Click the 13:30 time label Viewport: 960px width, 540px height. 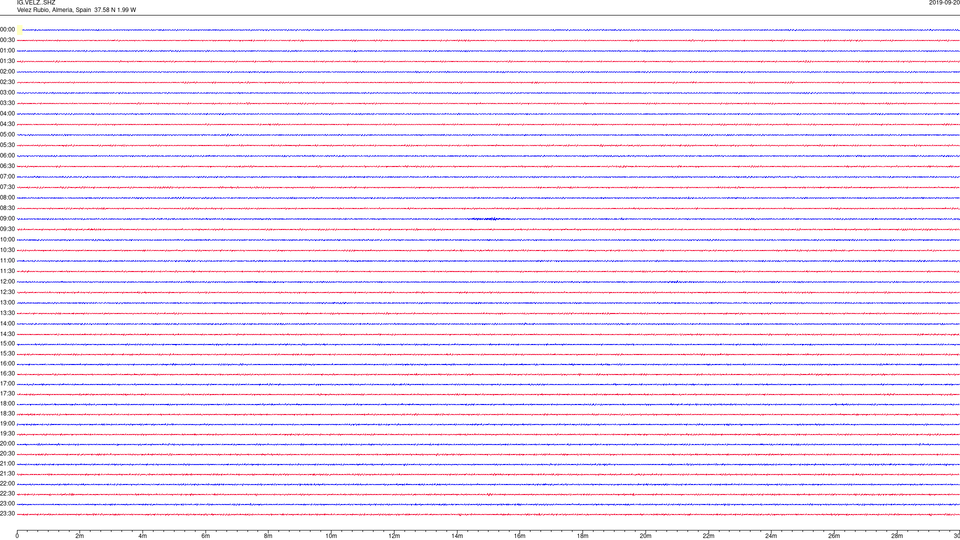7,313
